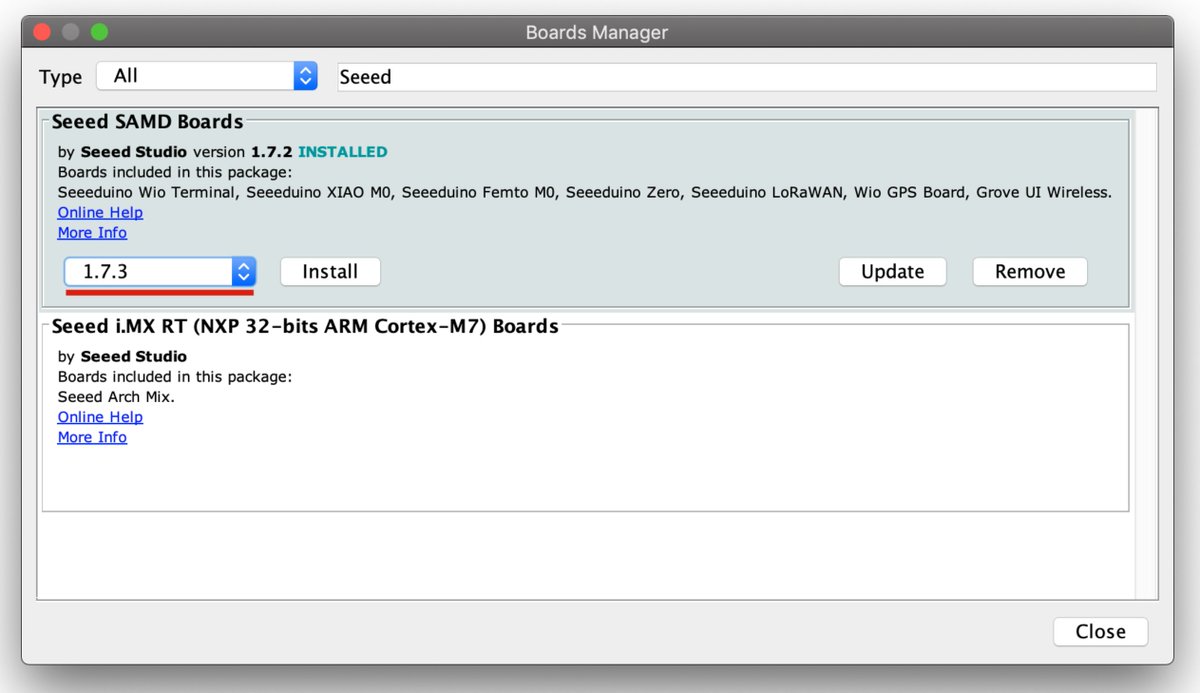1200x693 pixels.
Task: Click the red window close button
Action: coord(42,32)
